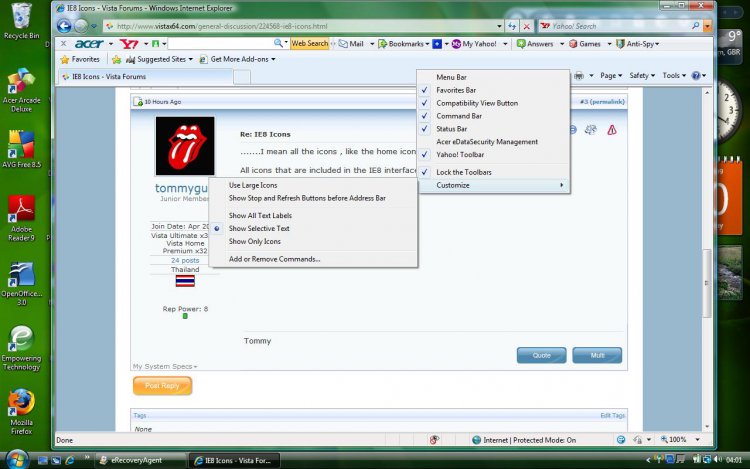Click the IE Forward arrow button
This screenshot has height=469, width=750.
coord(81,26)
